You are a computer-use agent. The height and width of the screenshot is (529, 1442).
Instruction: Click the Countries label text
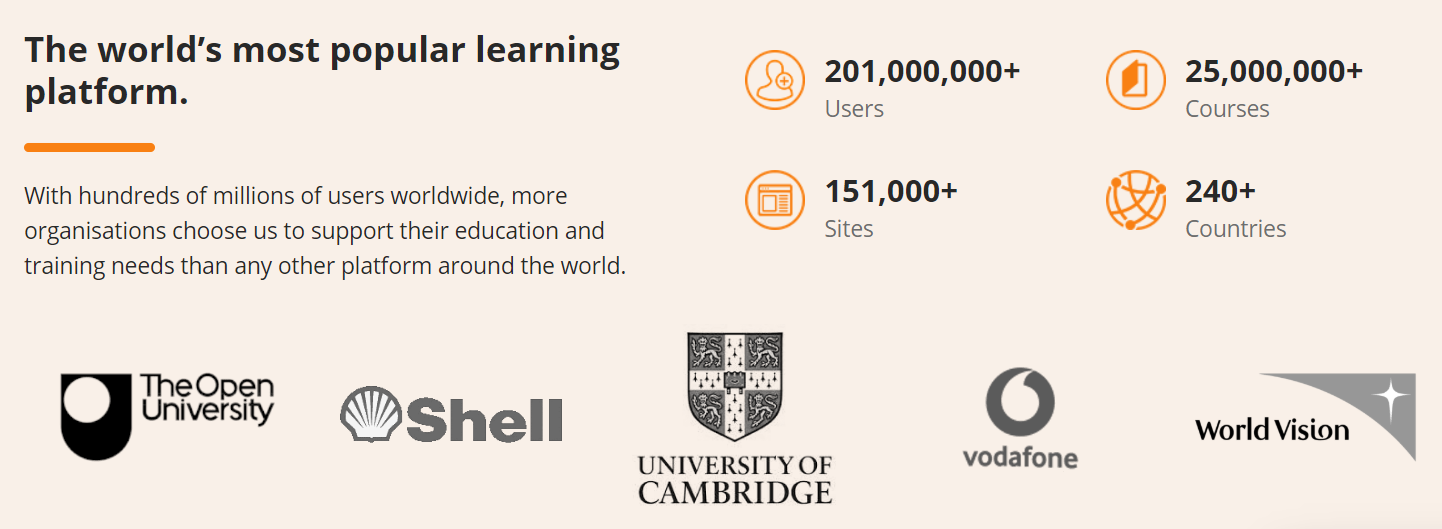1235,229
